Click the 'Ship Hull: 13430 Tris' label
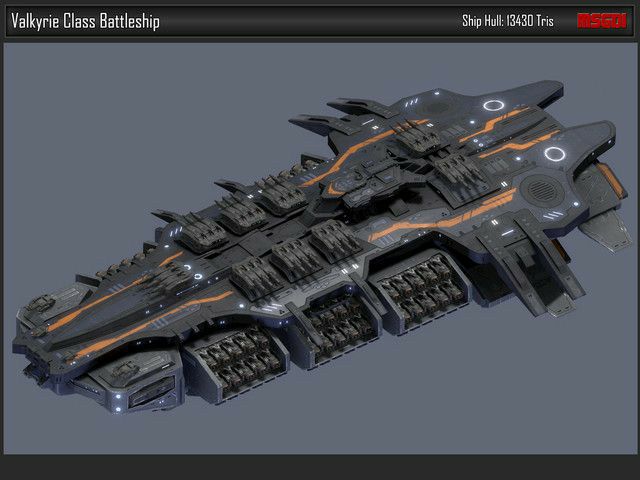The height and width of the screenshot is (480, 640). click(x=508, y=20)
